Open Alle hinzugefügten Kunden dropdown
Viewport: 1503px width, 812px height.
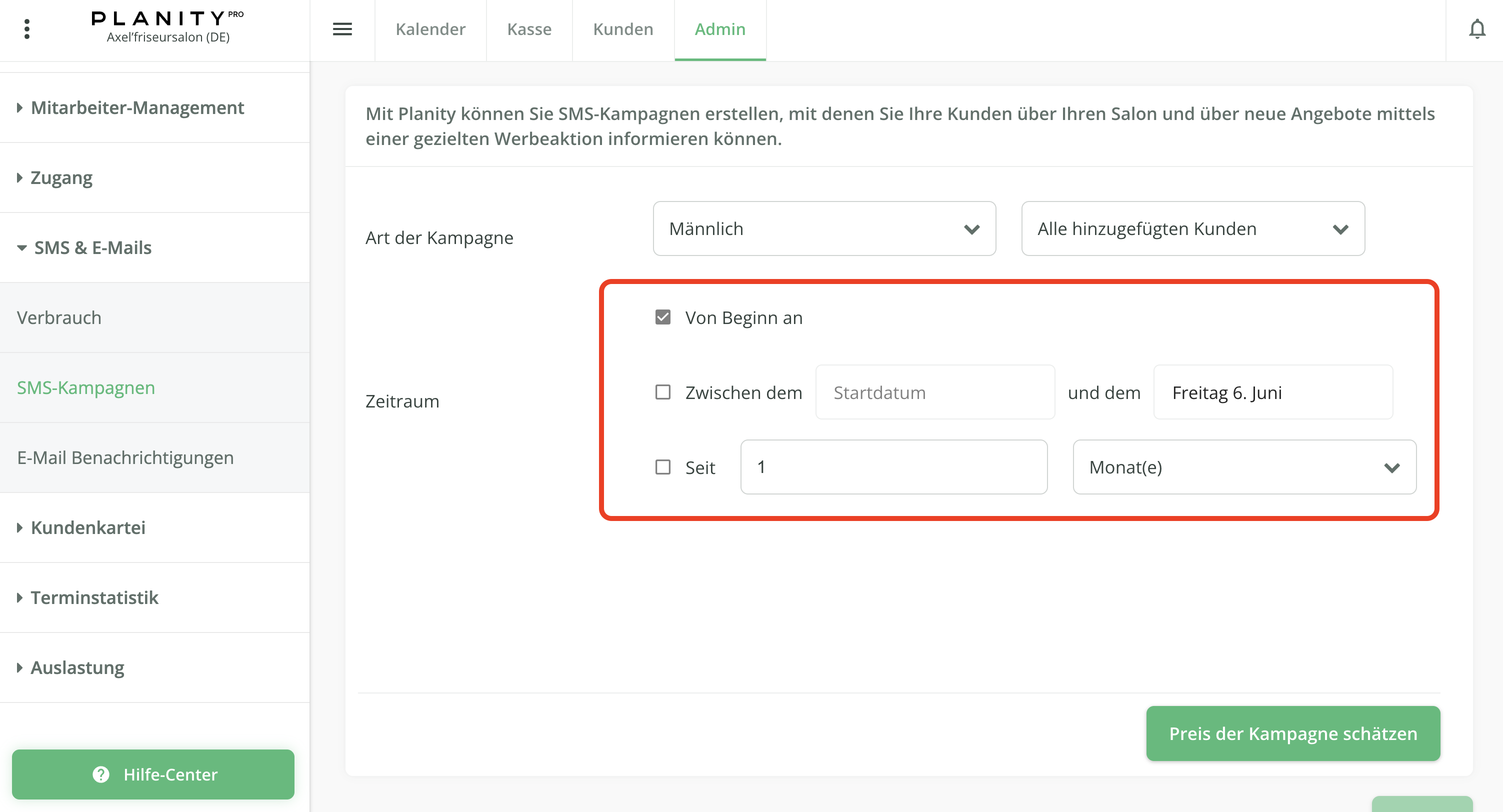click(1192, 228)
